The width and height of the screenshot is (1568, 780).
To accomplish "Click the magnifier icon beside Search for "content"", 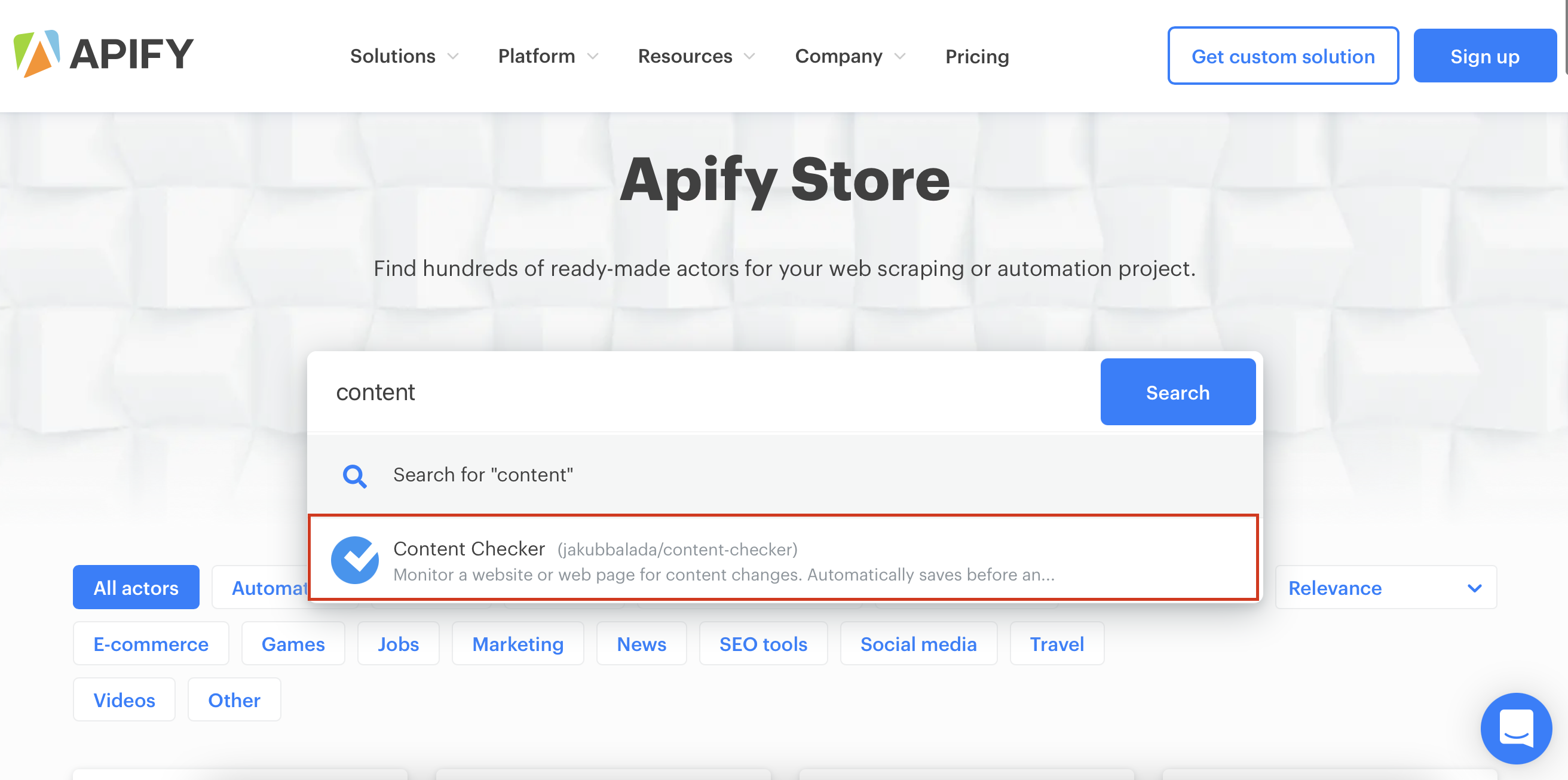I will pyautogui.click(x=355, y=475).
